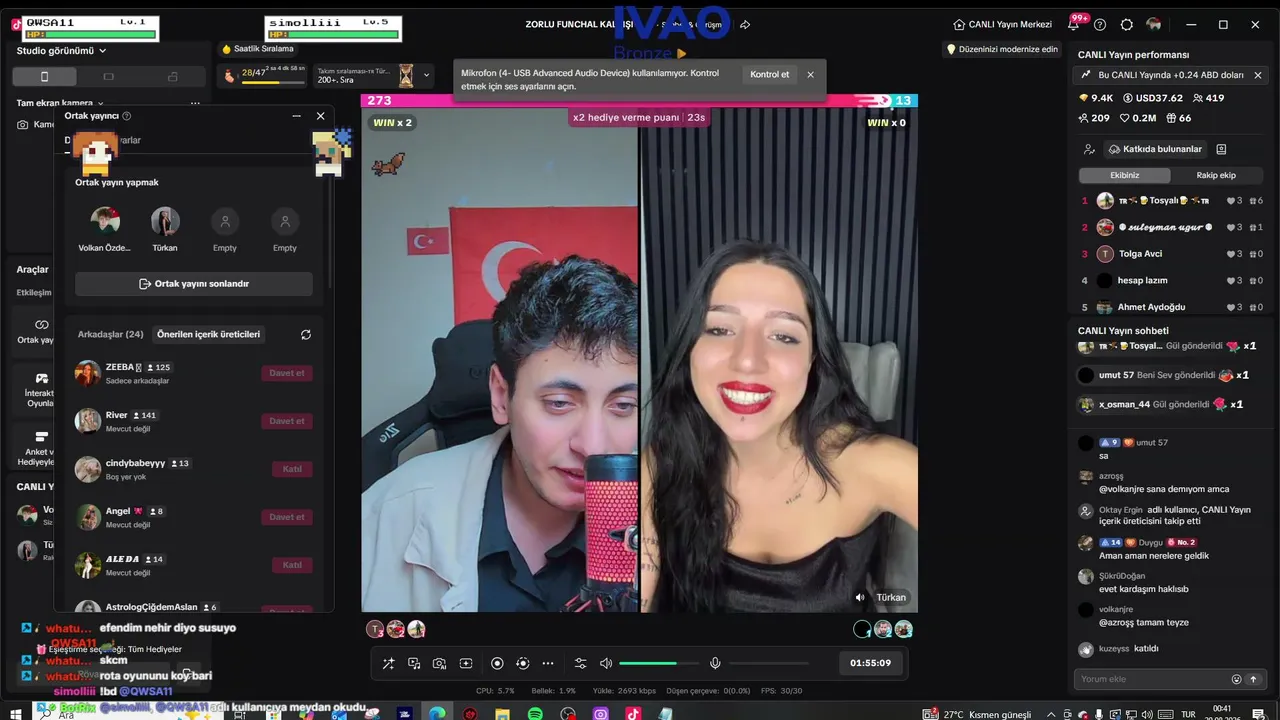The height and width of the screenshot is (720, 1280).
Task: Switch to landscape layout
Action: click(108, 77)
